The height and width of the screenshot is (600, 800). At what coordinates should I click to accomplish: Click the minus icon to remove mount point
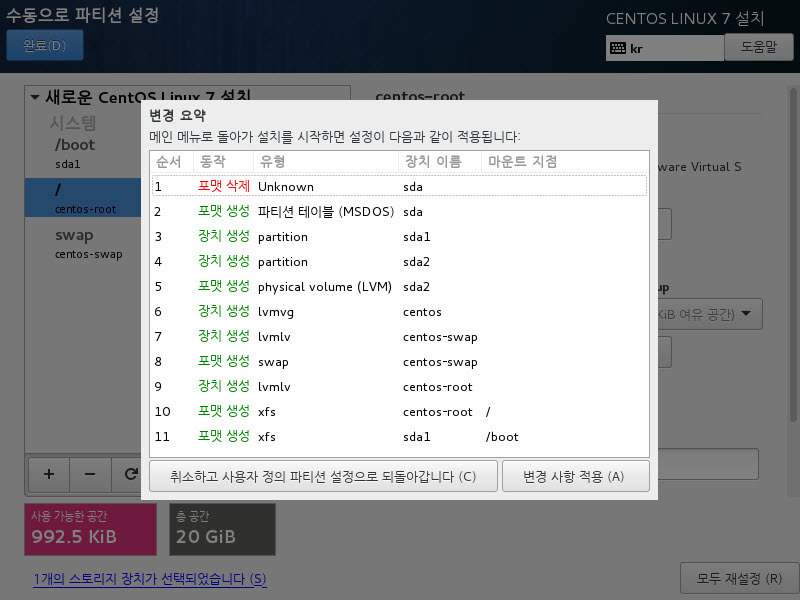pos(90,474)
